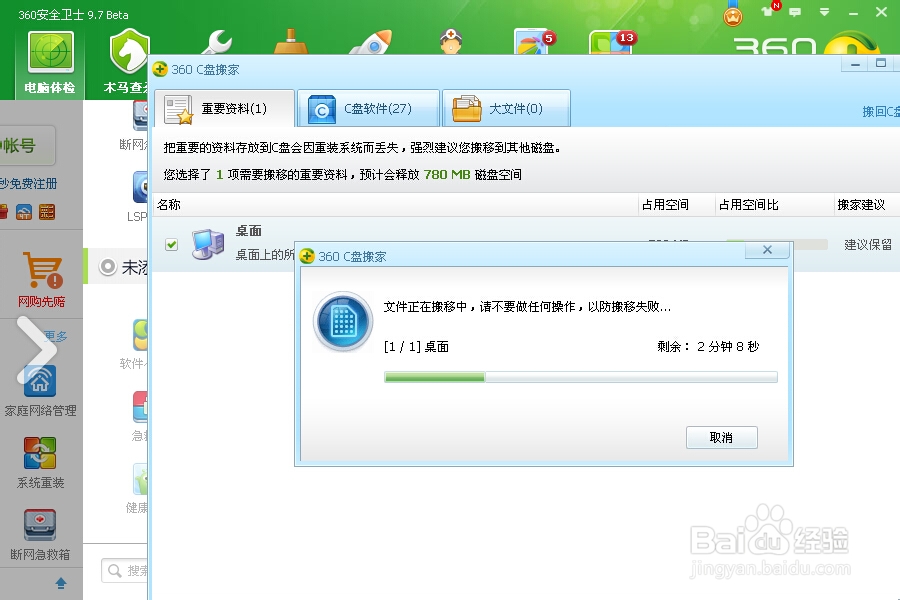Click 更多 link in sidebar

(56, 336)
